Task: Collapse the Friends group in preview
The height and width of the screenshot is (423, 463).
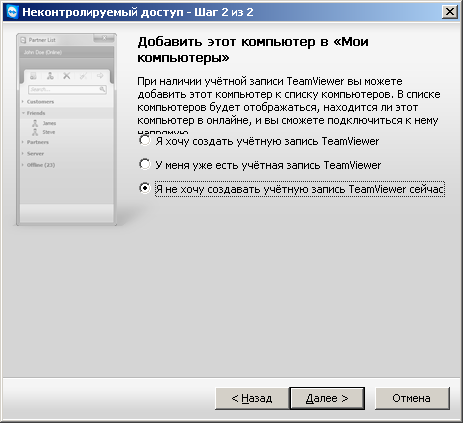Action: click(x=33, y=113)
